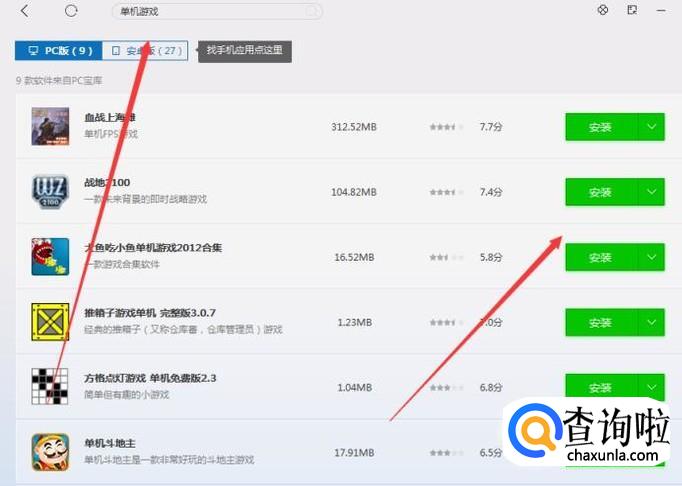The height and width of the screenshot is (486, 682).
Task: Focus the search box containing 单机游戏
Action: 217,12
